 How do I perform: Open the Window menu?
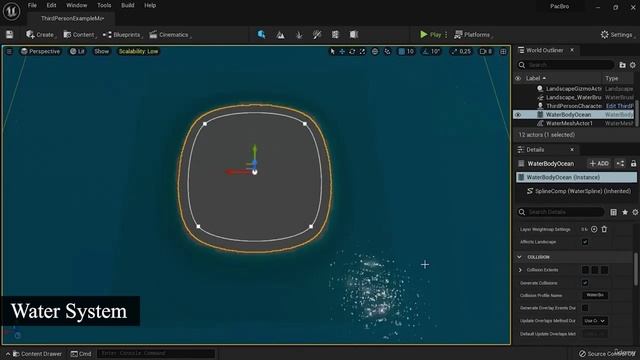[76, 5]
